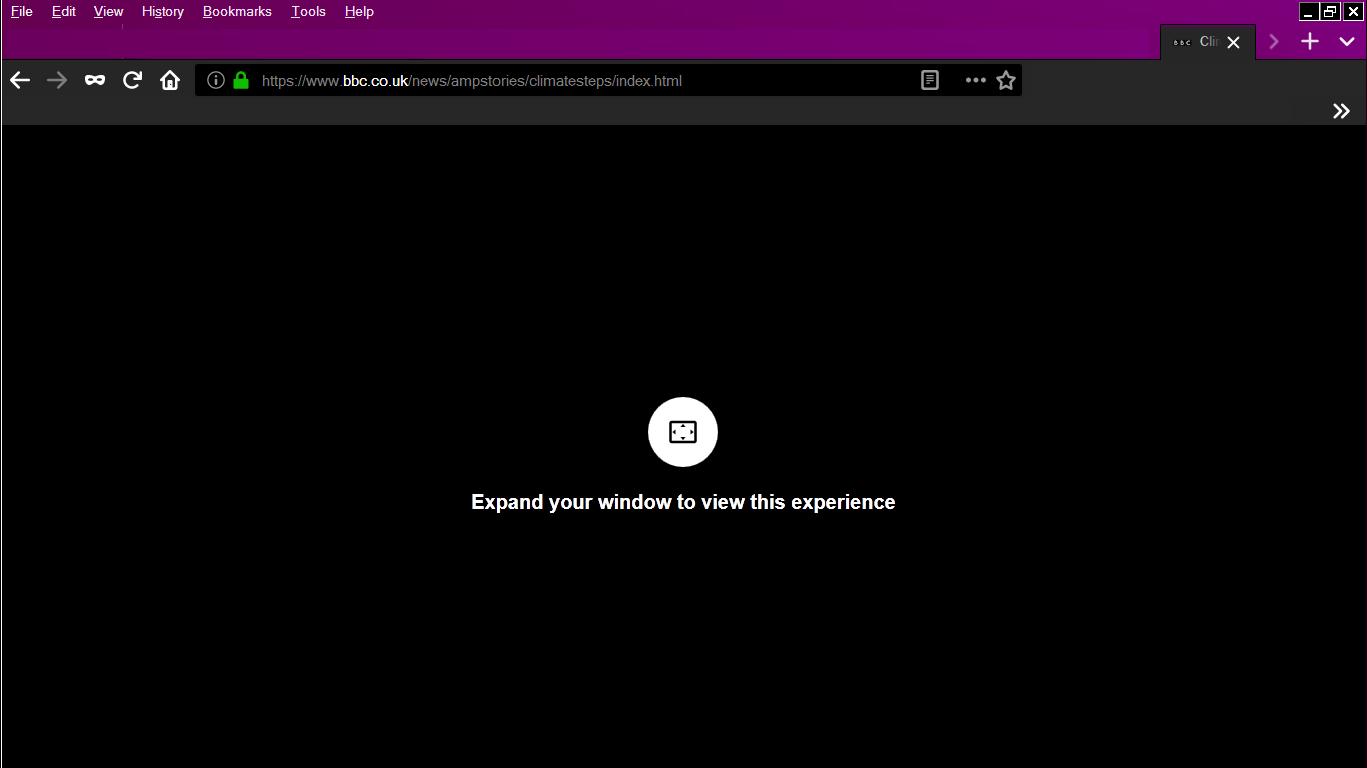Minimize the browser window
The height and width of the screenshot is (768, 1367).
1308,12
